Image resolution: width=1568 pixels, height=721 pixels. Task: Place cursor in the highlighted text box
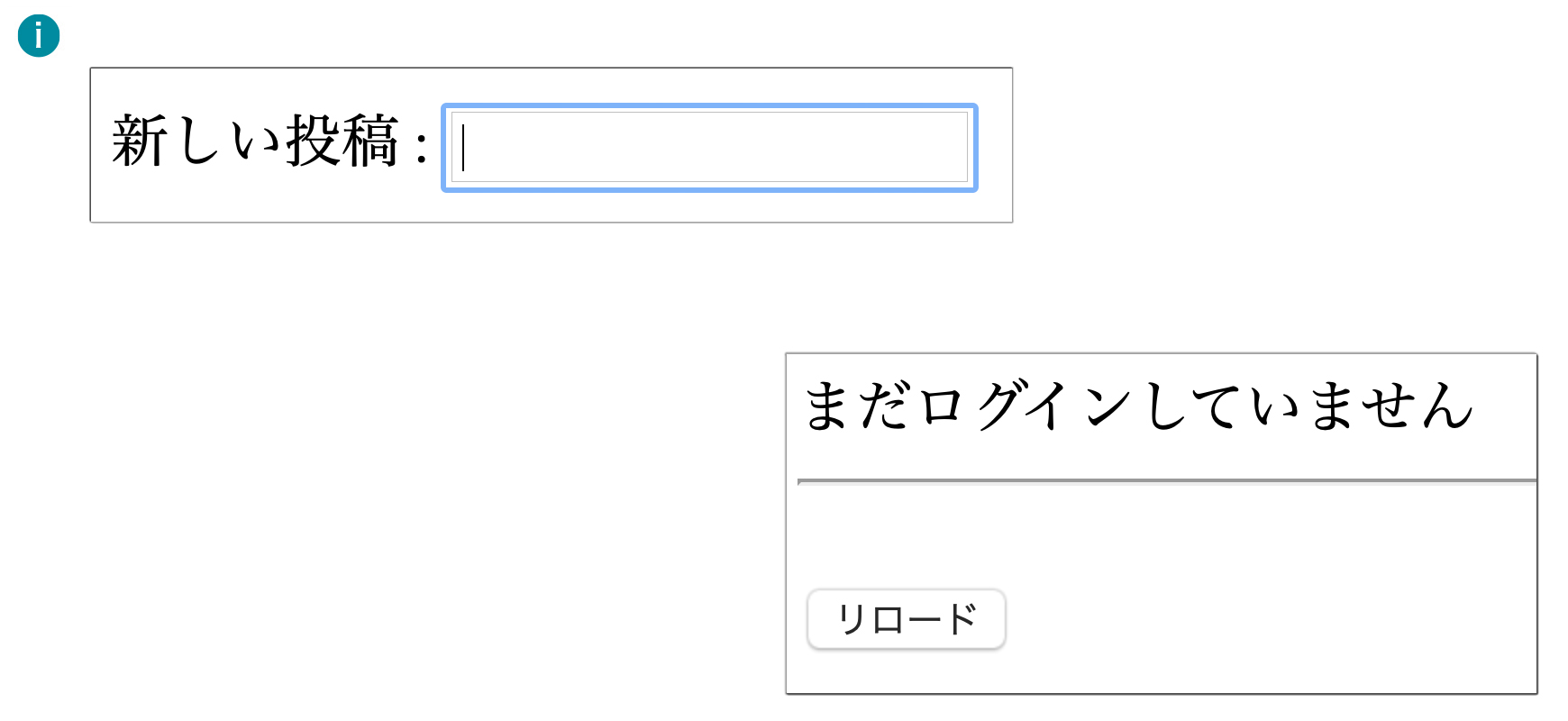pos(709,147)
